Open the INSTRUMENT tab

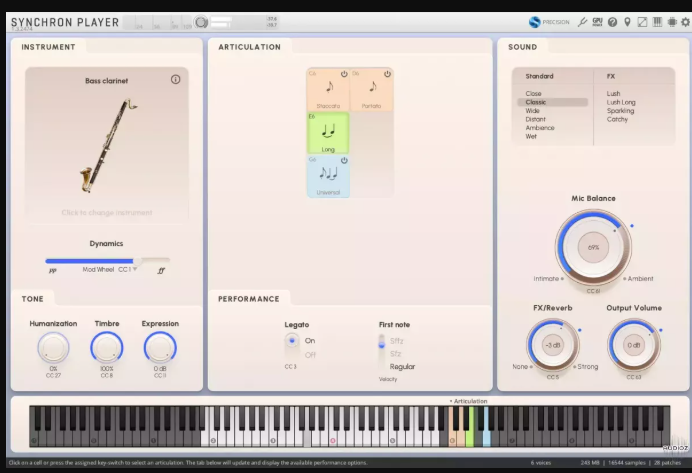[x=48, y=47]
